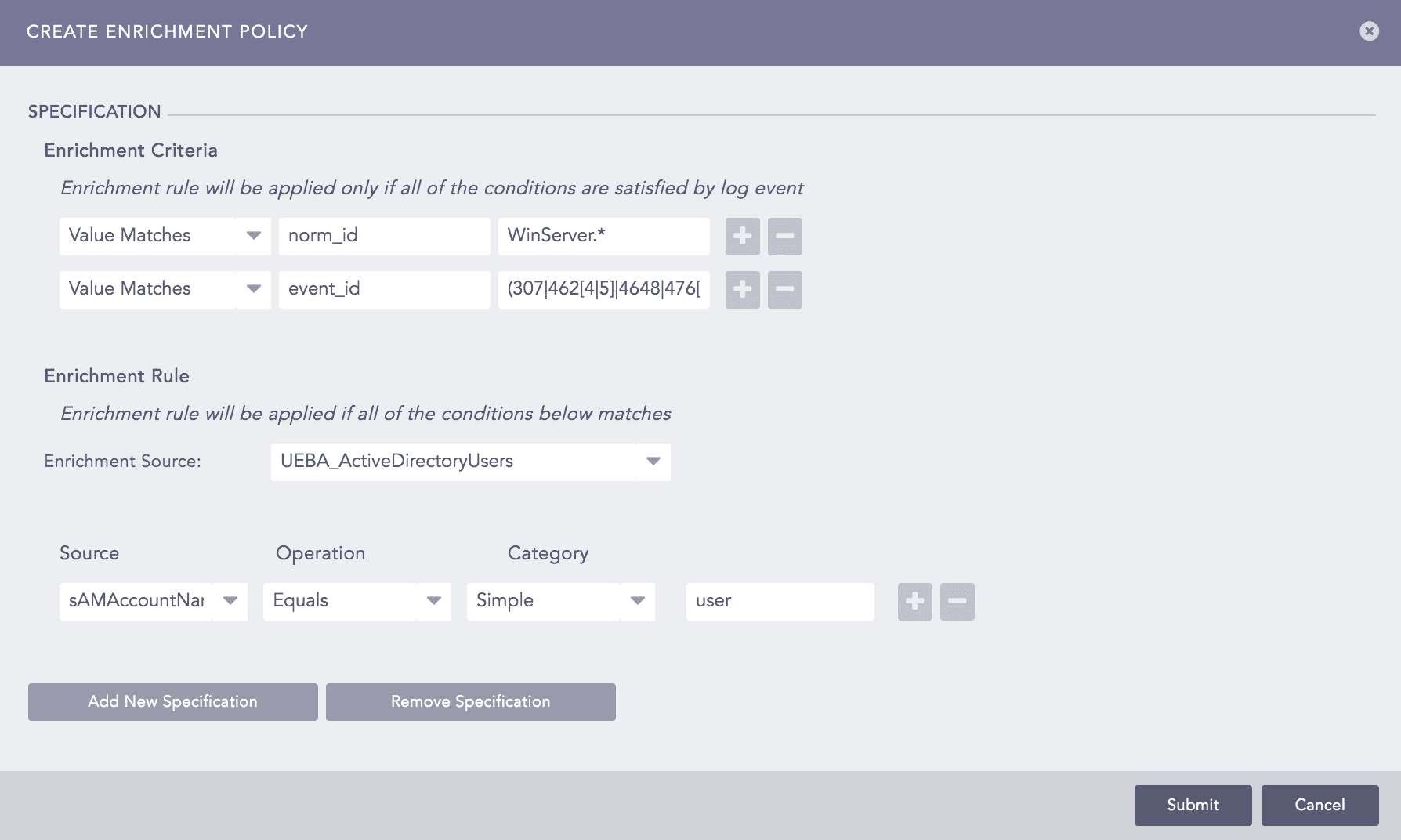1401x840 pixels.
Task: Click Add New Specification button
Action: (x=172, y=702)
